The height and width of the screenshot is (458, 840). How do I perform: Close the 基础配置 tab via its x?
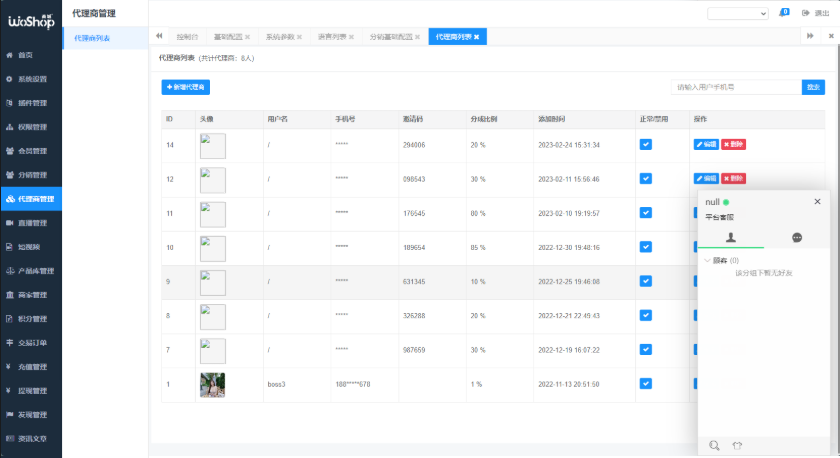(248, 37)
